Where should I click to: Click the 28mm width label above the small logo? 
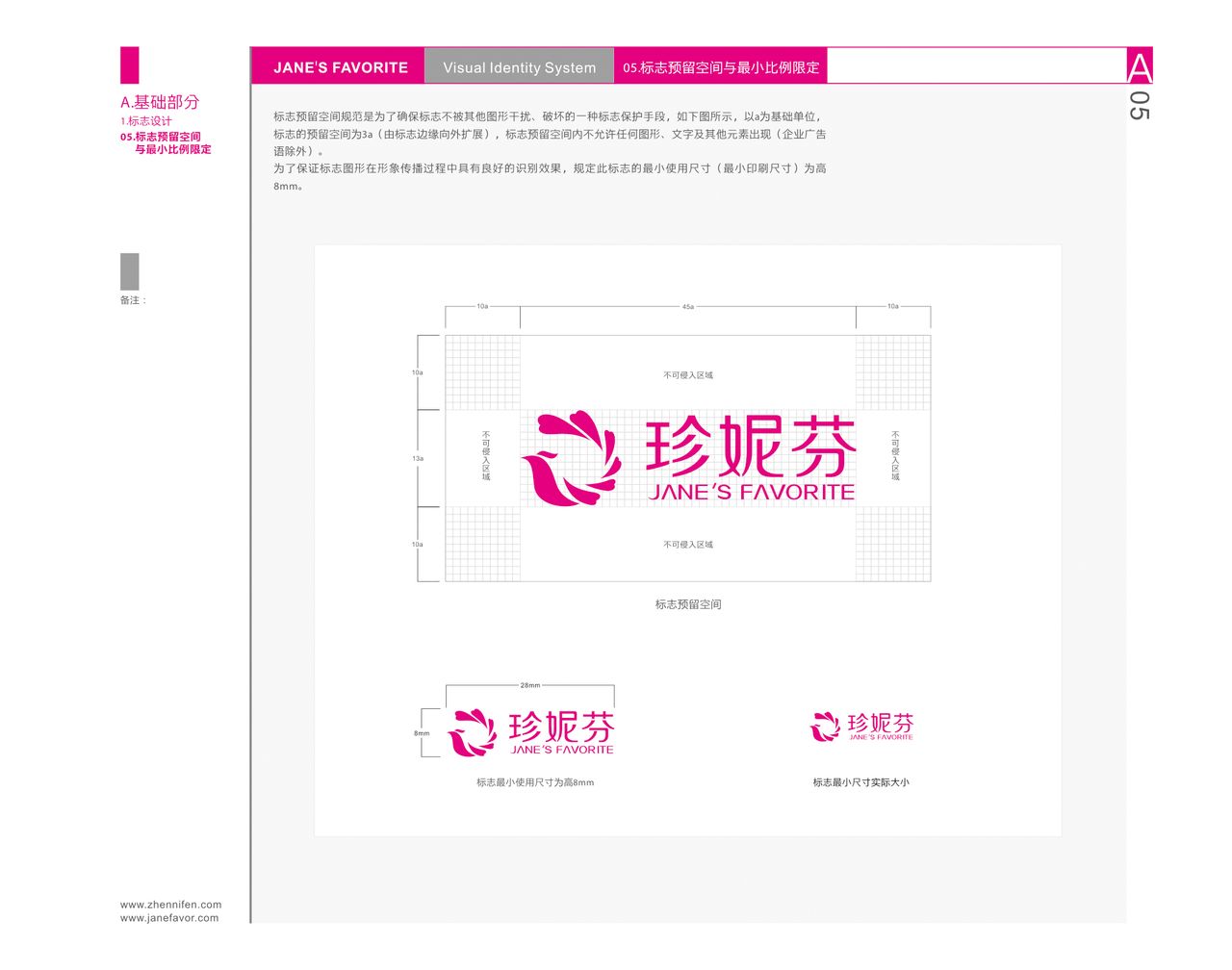tap(529, 685)
